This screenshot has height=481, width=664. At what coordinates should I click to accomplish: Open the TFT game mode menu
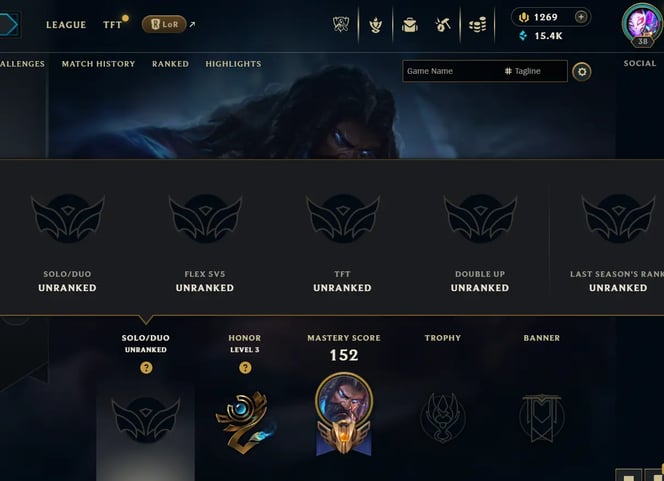[112, 25]
